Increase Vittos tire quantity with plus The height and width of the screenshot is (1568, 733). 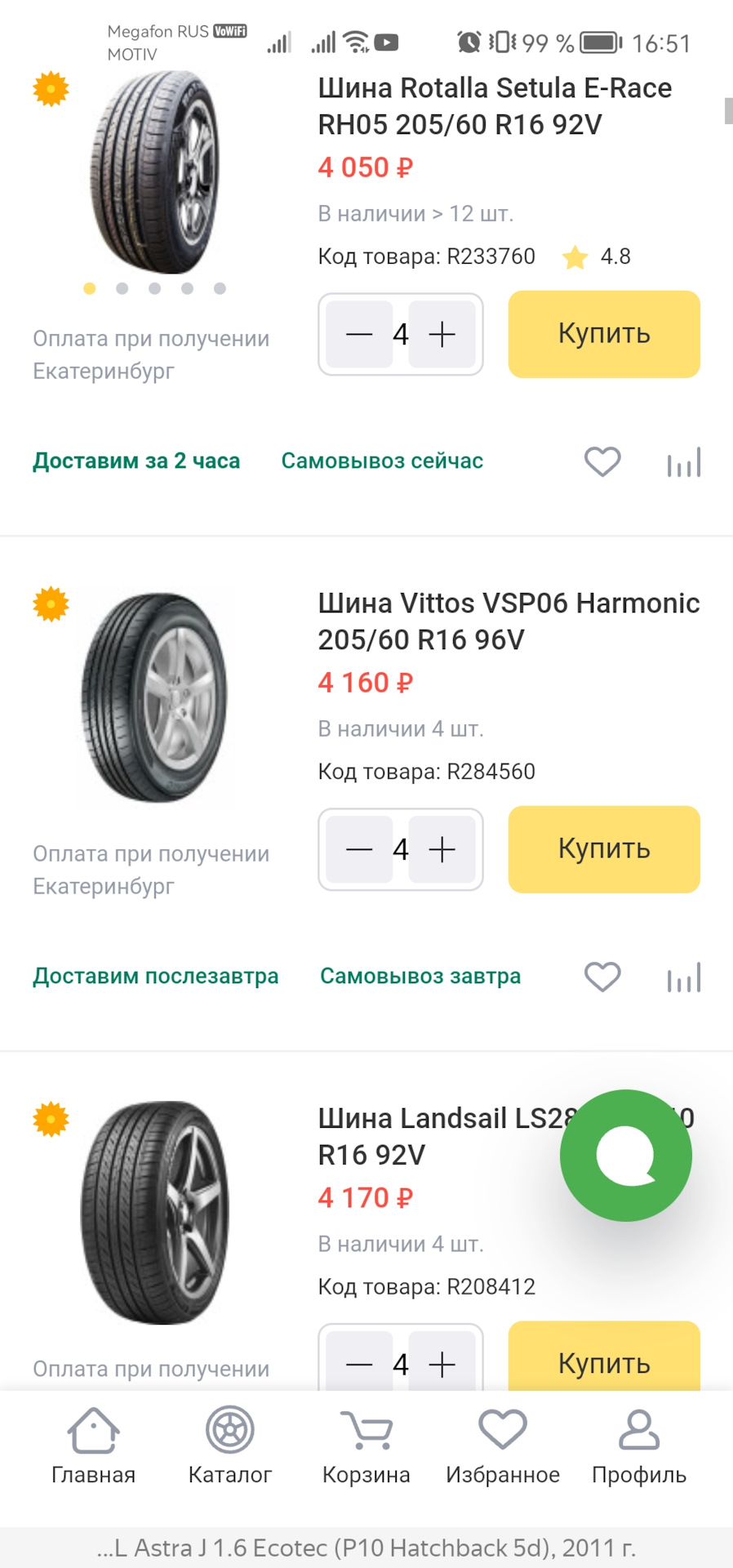tap(442, 850)
